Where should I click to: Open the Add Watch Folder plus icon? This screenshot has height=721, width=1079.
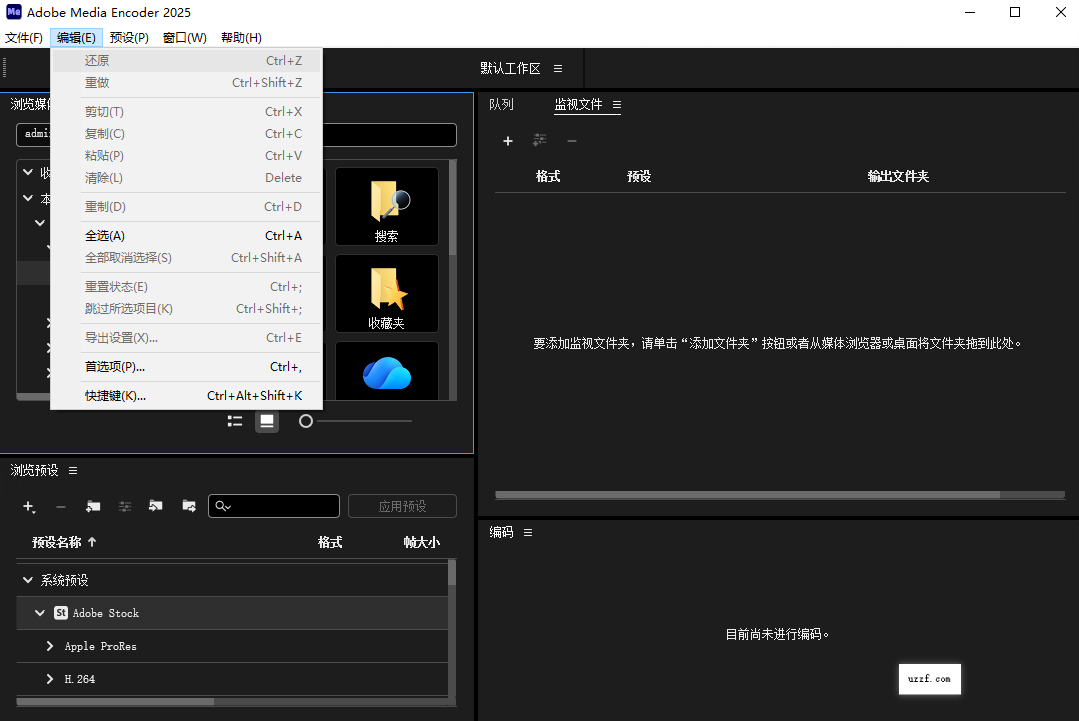(x=507, y=141)
